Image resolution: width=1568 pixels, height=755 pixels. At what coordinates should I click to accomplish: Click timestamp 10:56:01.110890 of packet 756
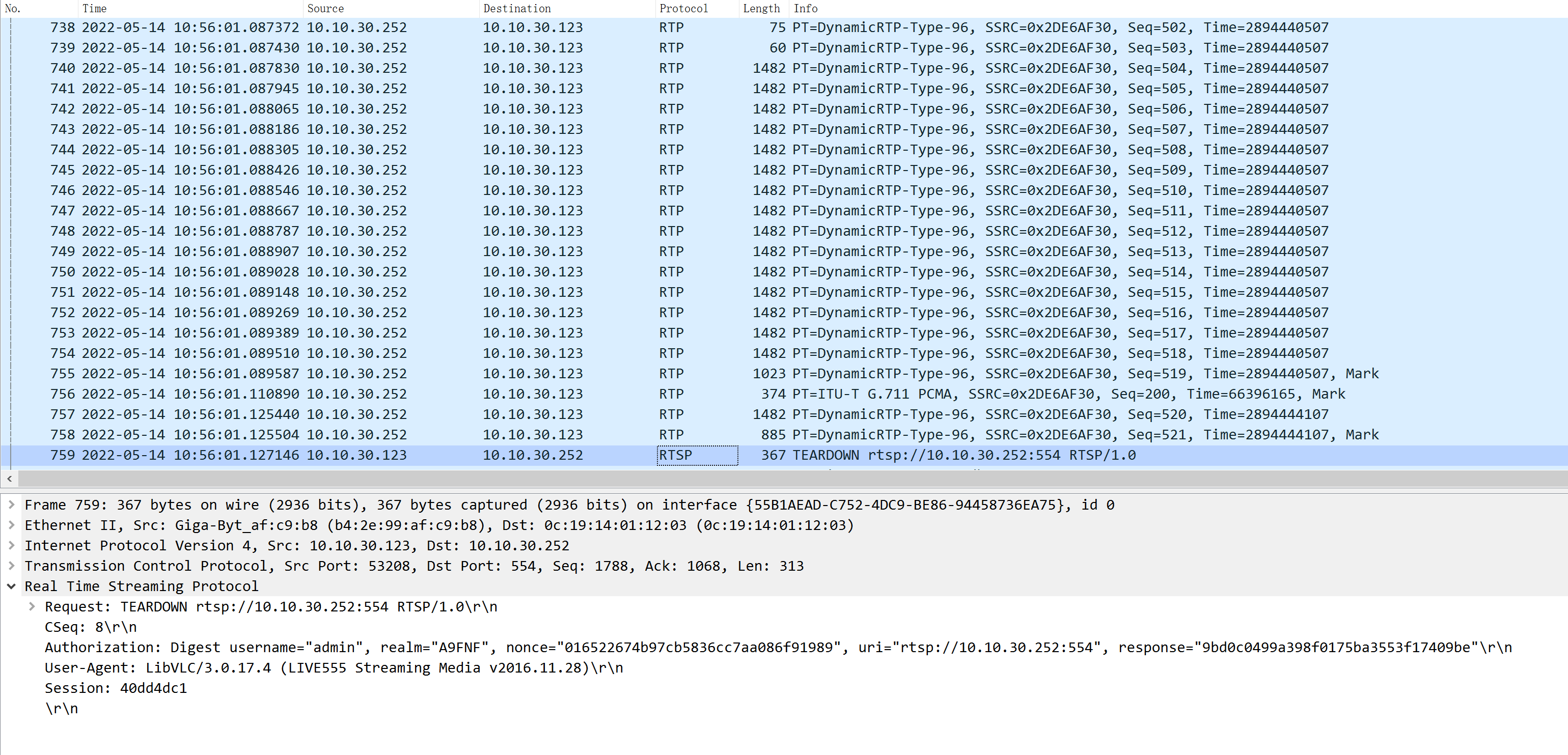tap(236, 394)
